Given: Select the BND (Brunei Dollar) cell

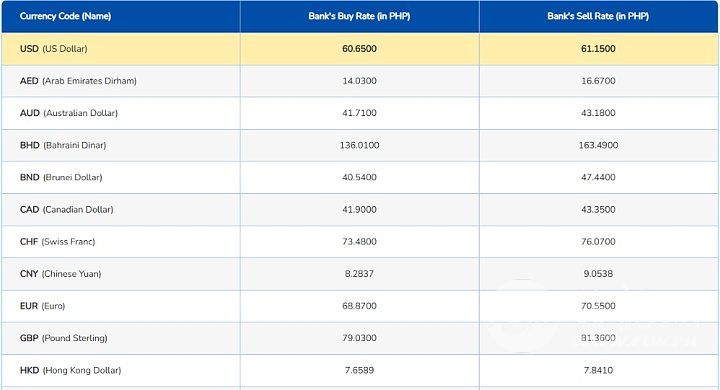Looking at the screenshot, I should click(121, 177).
